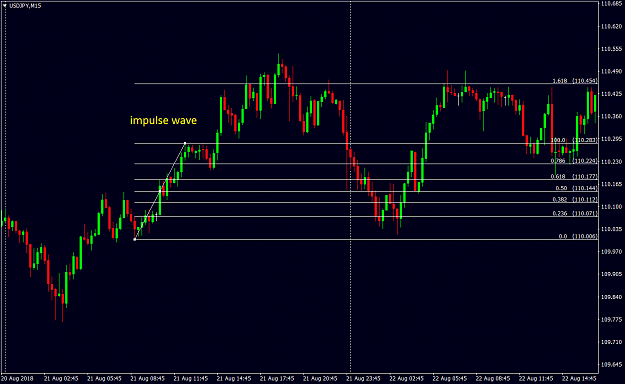
Task: Click the 110.490 price axis label
Action: tap(611, 71)
